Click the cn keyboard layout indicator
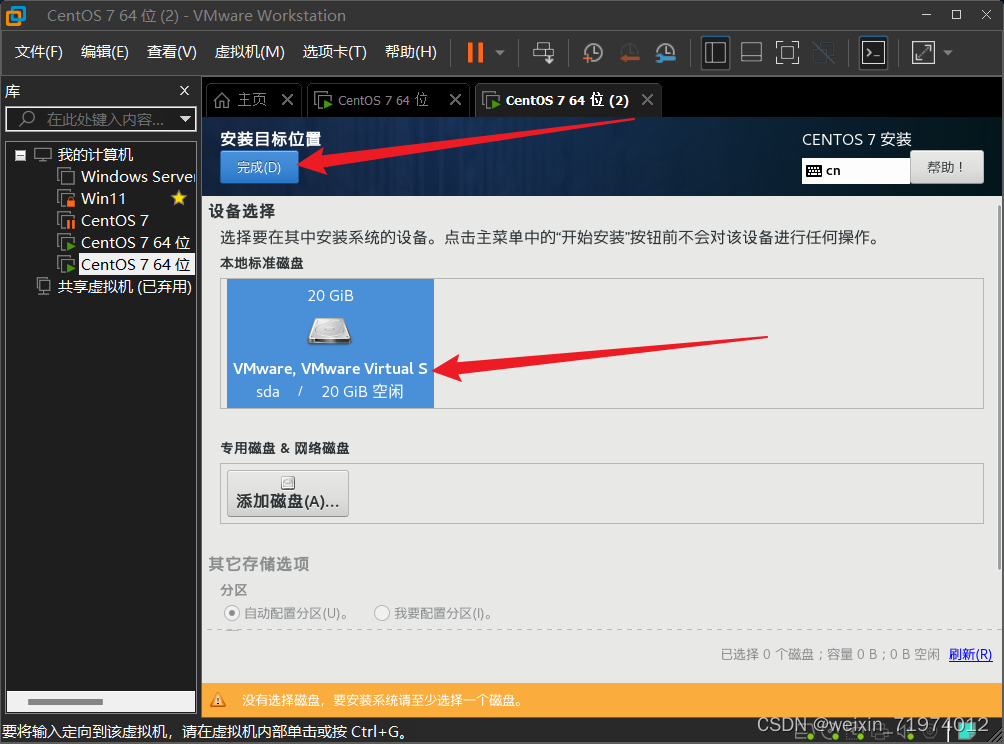The image size is (1004, 744). (x=855, y=171)
